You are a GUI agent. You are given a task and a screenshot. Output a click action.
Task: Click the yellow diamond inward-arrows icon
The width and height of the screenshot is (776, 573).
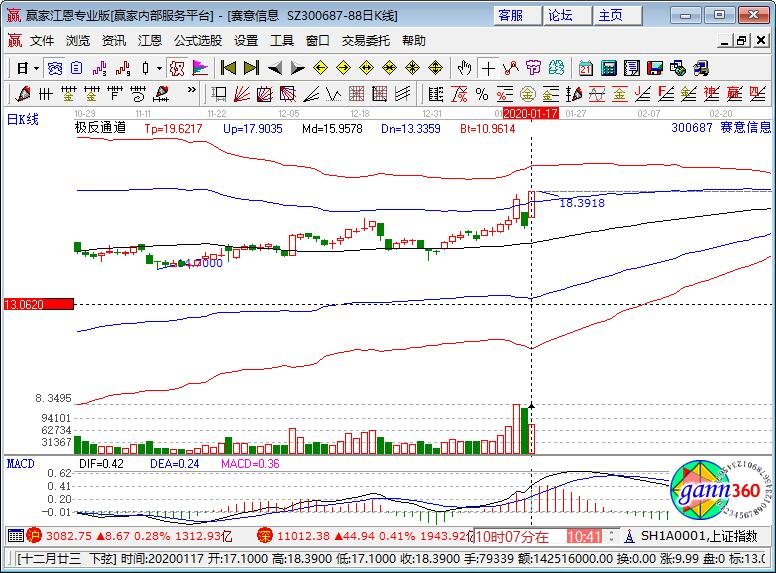[389, 68]
